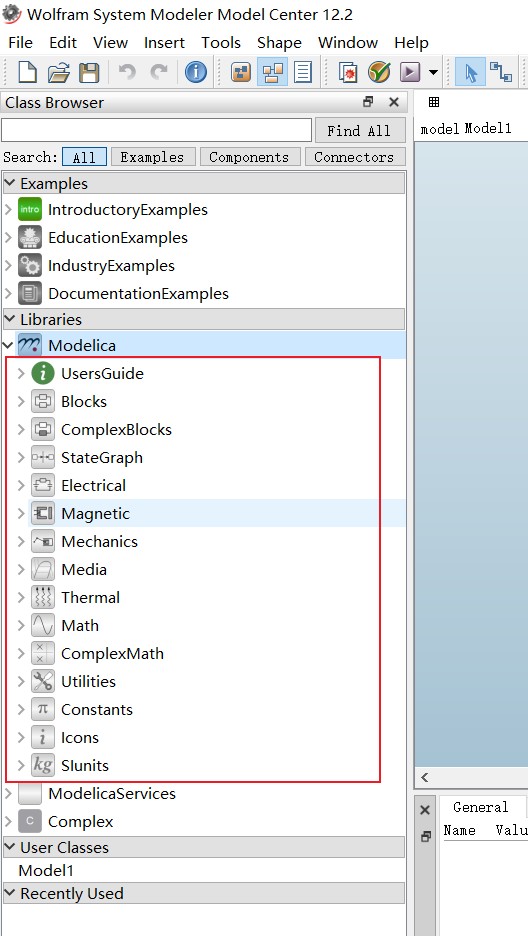The image size is (528, 936).
Task: Close the Class Browser panel
Action: pos(394,102)
